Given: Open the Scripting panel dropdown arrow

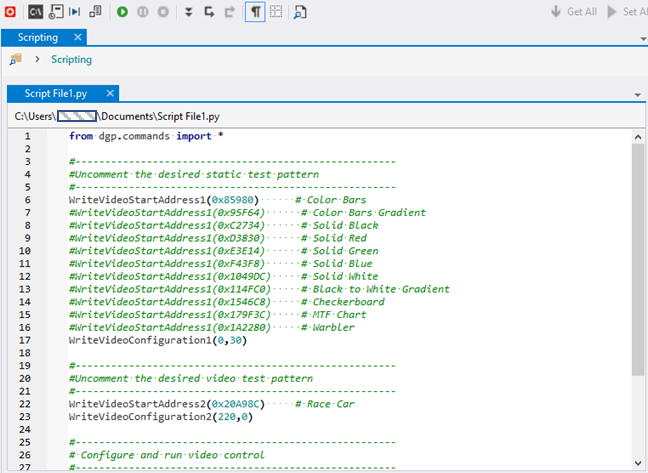Looking at the screenshot, I should (642, 38).
